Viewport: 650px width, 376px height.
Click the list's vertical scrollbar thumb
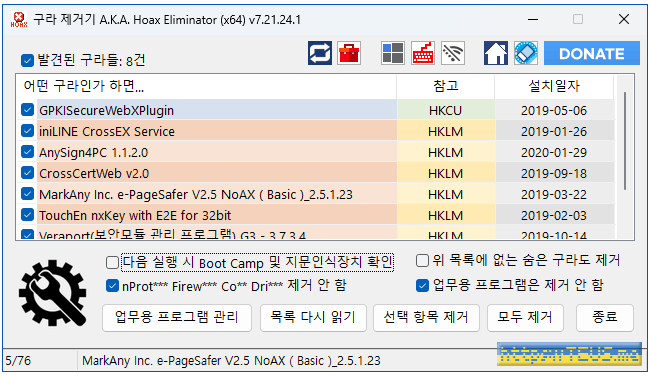point(625,141)
